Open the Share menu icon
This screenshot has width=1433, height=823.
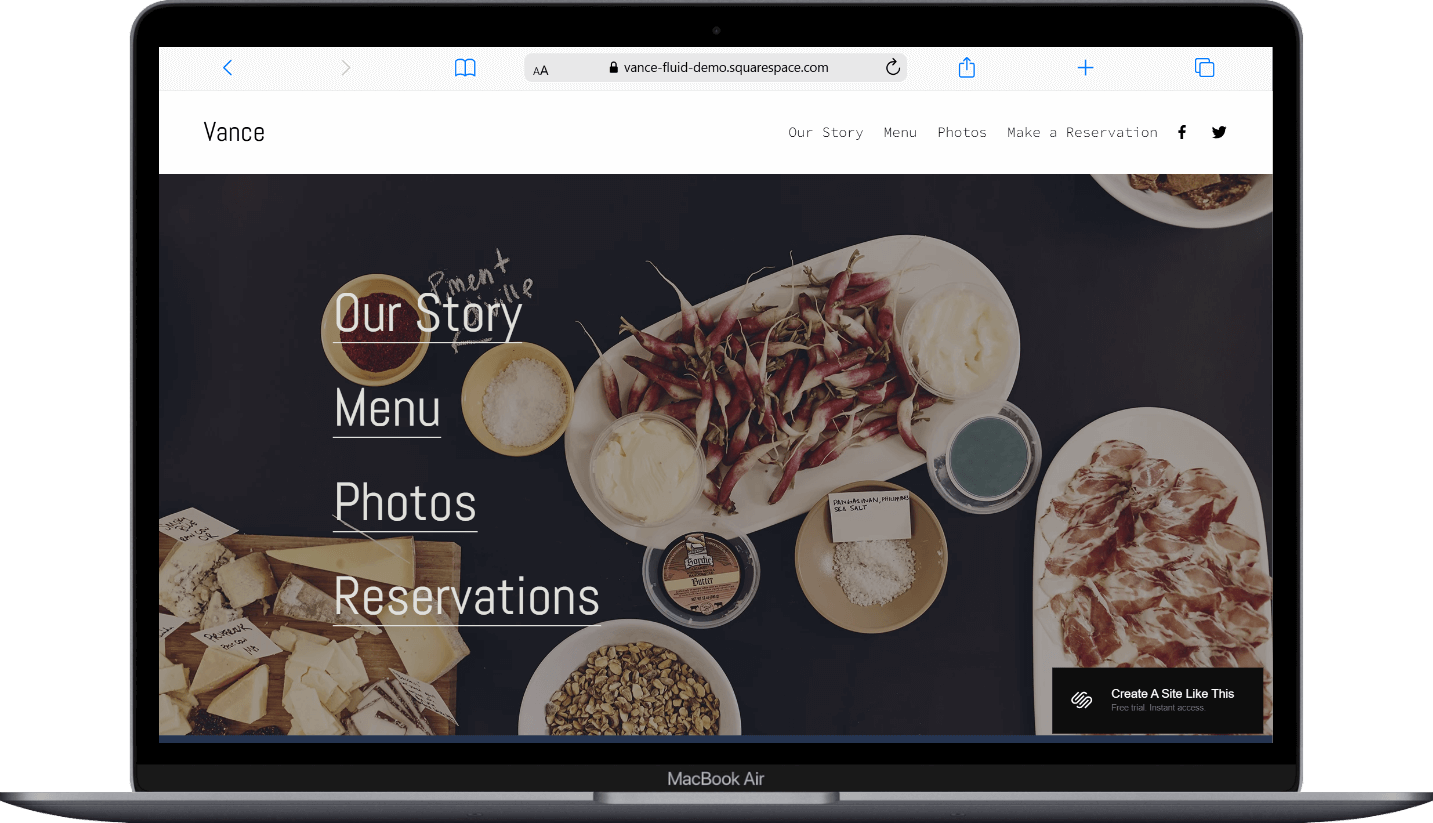(x=966, y=67)
